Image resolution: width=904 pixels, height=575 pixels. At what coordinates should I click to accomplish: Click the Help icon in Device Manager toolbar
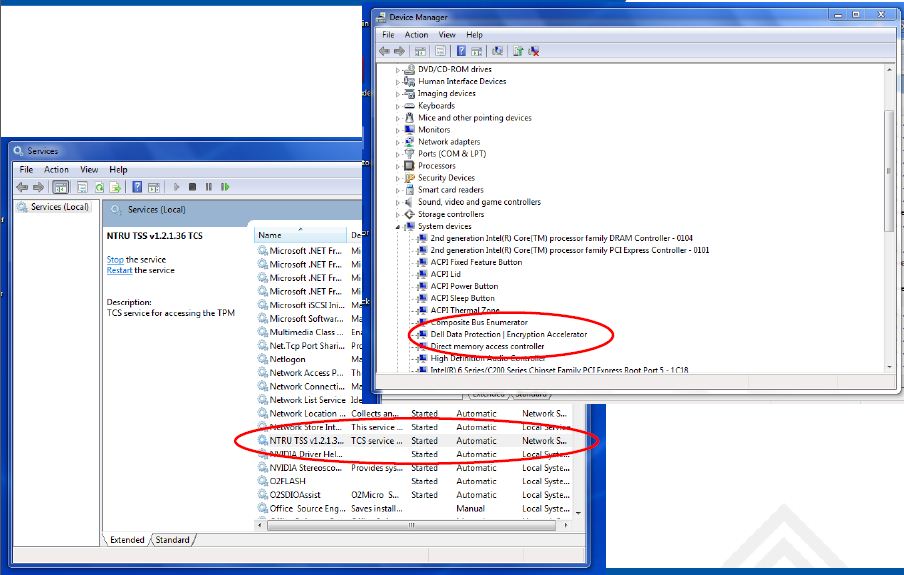click(x=461, y=51)
